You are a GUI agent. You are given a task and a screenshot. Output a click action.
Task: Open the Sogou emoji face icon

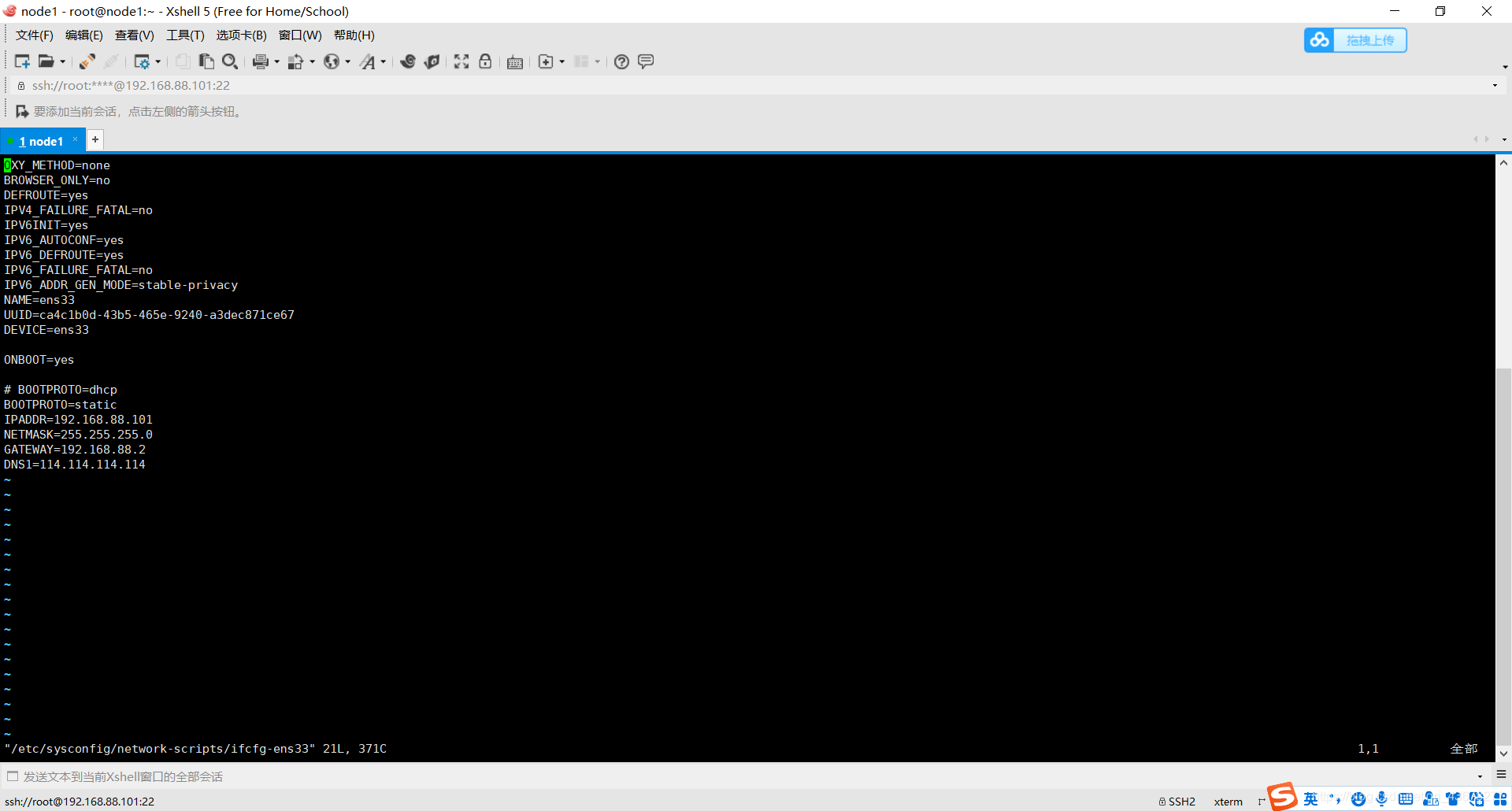[x=1358, y=799]
